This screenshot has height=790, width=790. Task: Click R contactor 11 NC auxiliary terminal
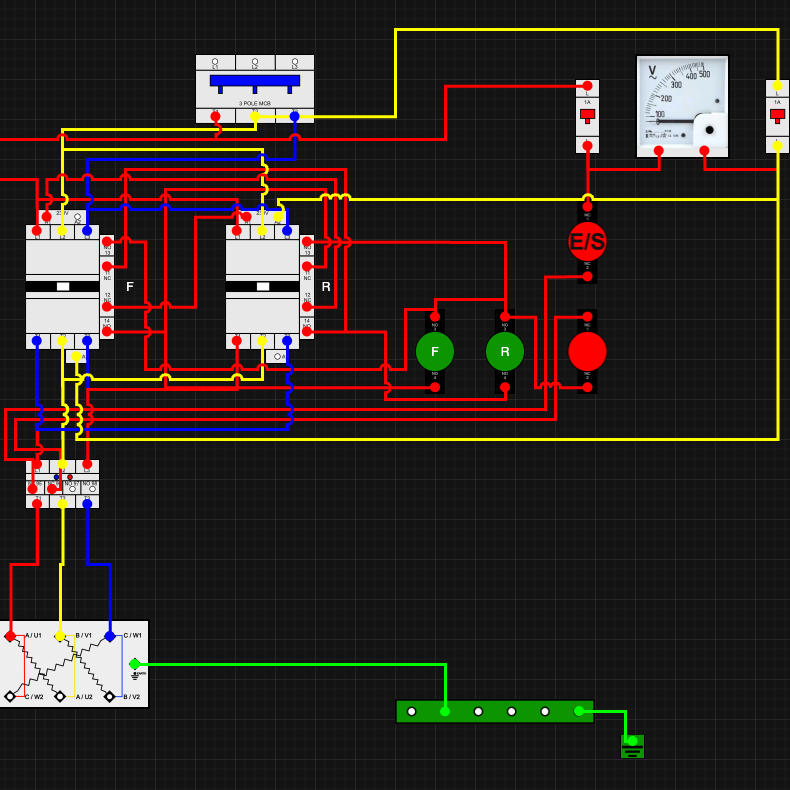tap(307, 267)
